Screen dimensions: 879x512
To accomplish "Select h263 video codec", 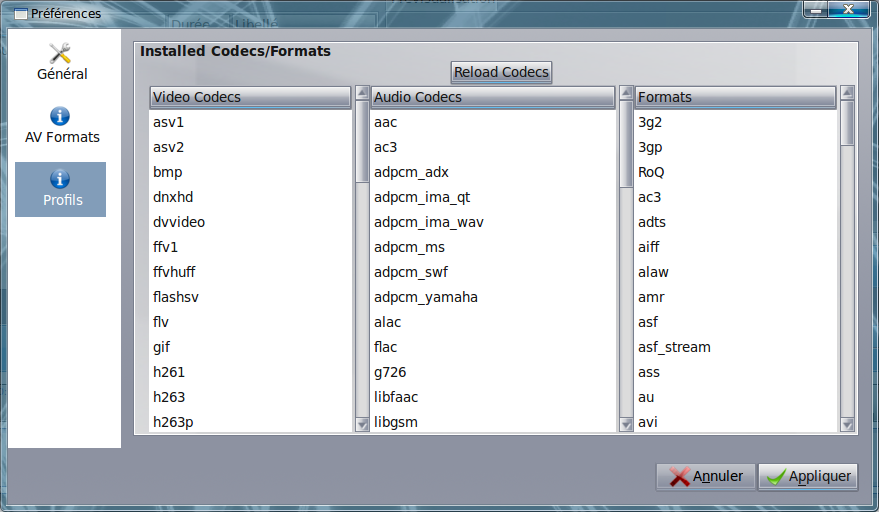I will (250, 397).
